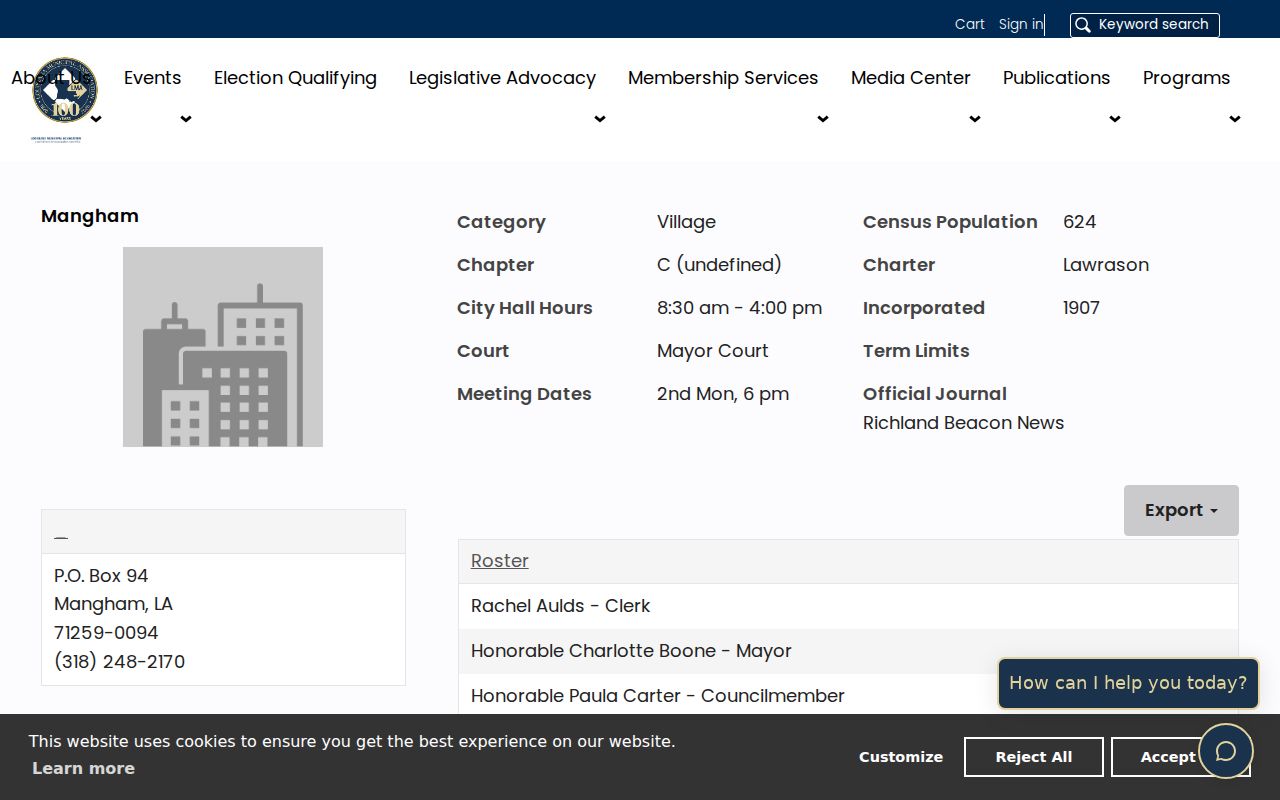Click Reject All cookies
Screen dimensions: 1280x800
[1034, 757]
